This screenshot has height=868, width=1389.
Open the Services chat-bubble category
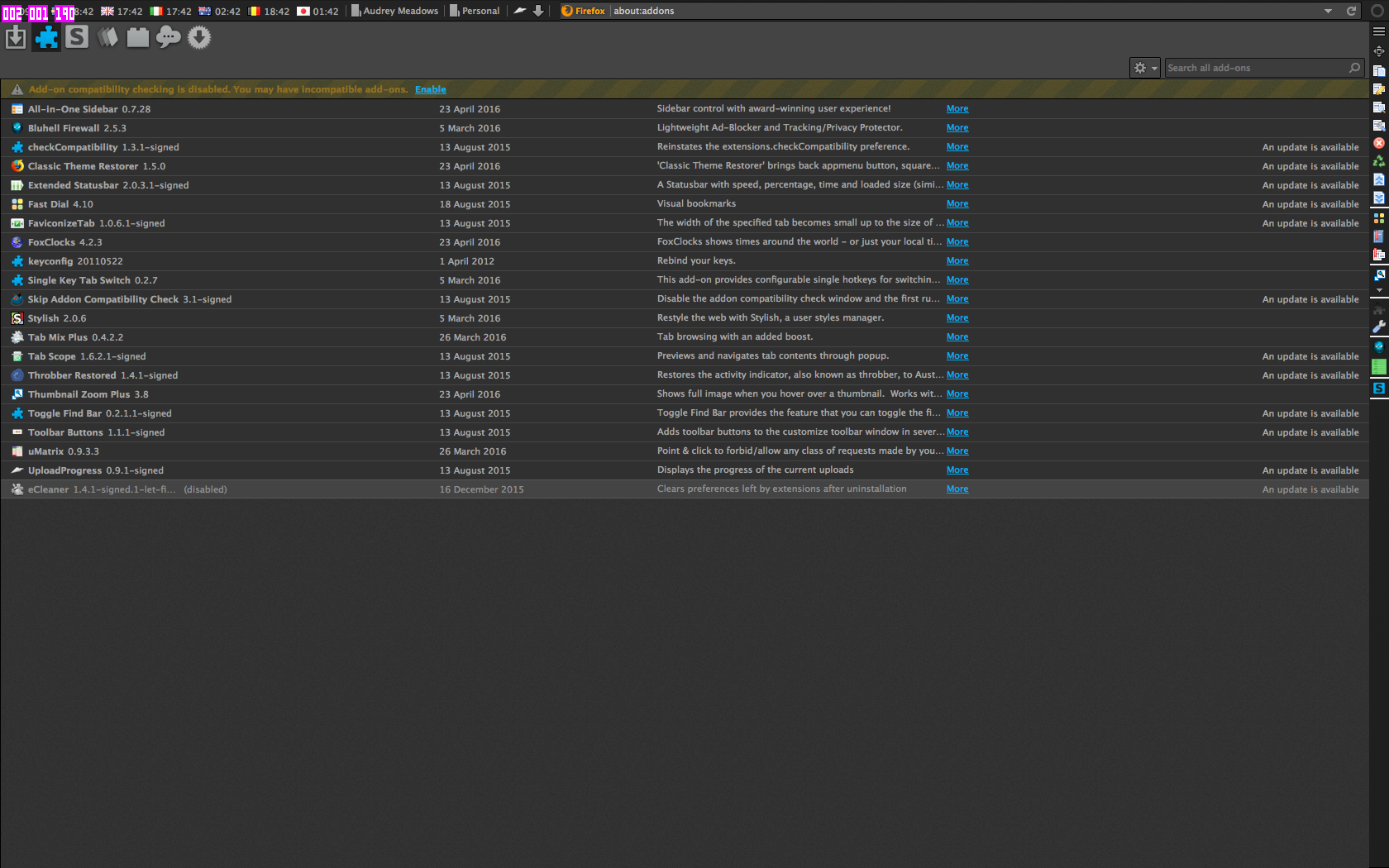(169, 37)
